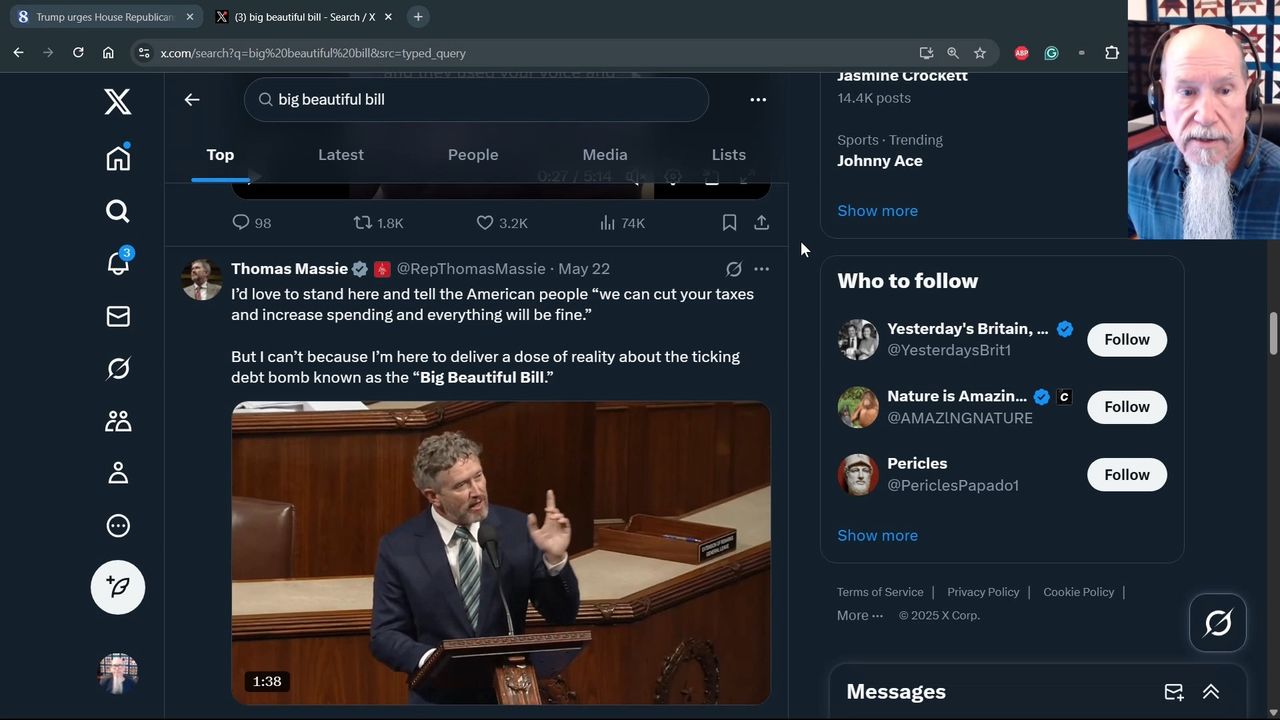The width and height of the screenshot is (1280, 720).
Task: Like the post with 3.2K likes
Action: 485,223
